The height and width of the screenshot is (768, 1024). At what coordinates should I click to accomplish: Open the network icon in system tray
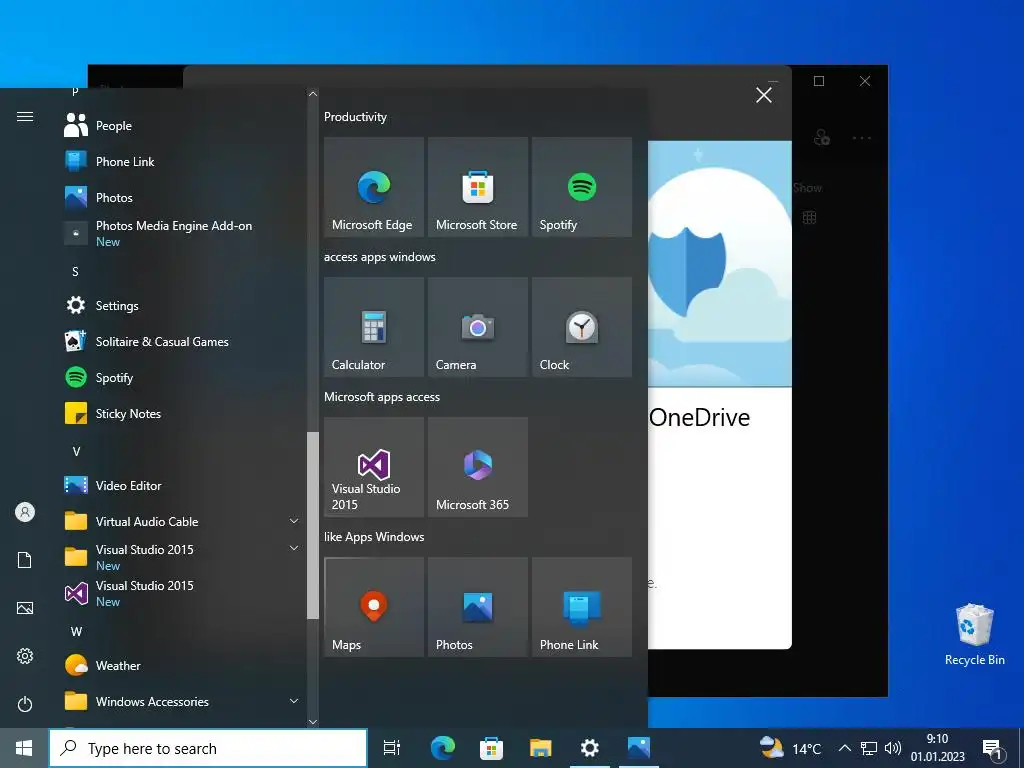pos(869,748)
